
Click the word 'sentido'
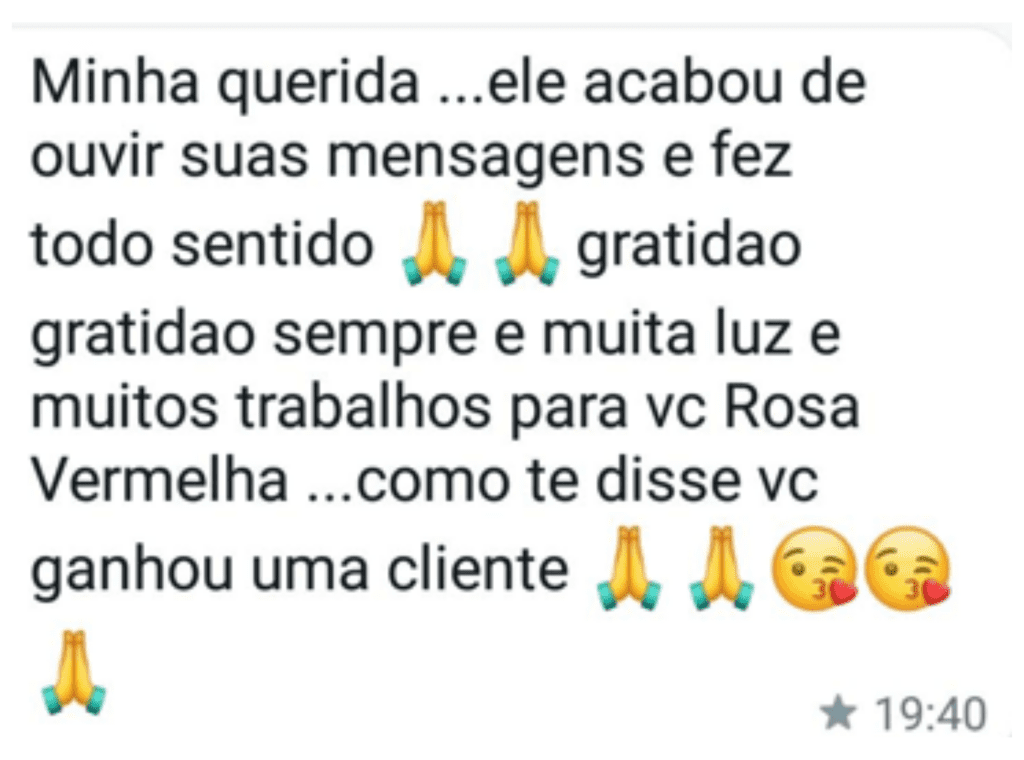(272, 245)
